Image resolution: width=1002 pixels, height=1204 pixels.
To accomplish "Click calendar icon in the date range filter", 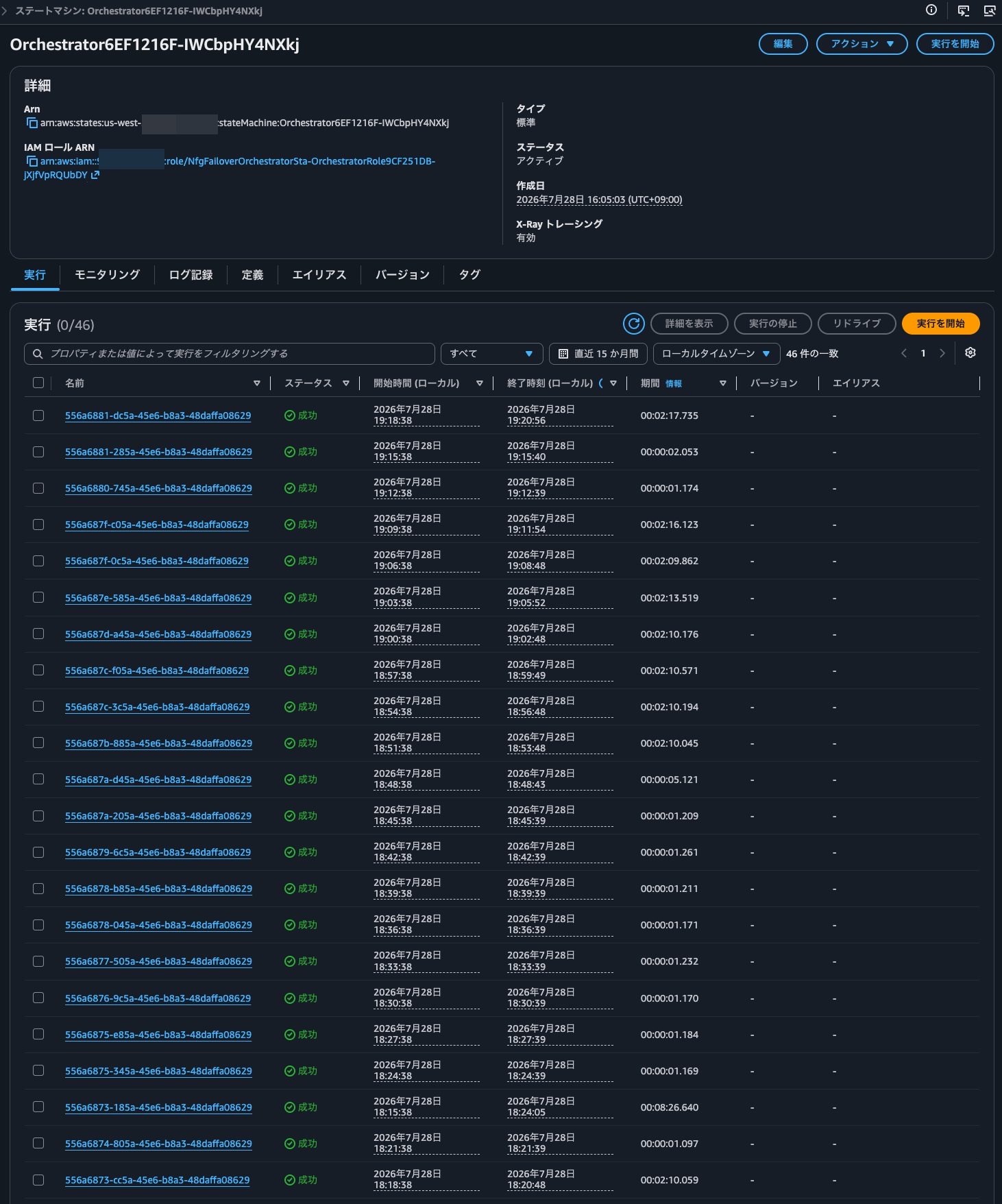I will click(x=563, y=354).
